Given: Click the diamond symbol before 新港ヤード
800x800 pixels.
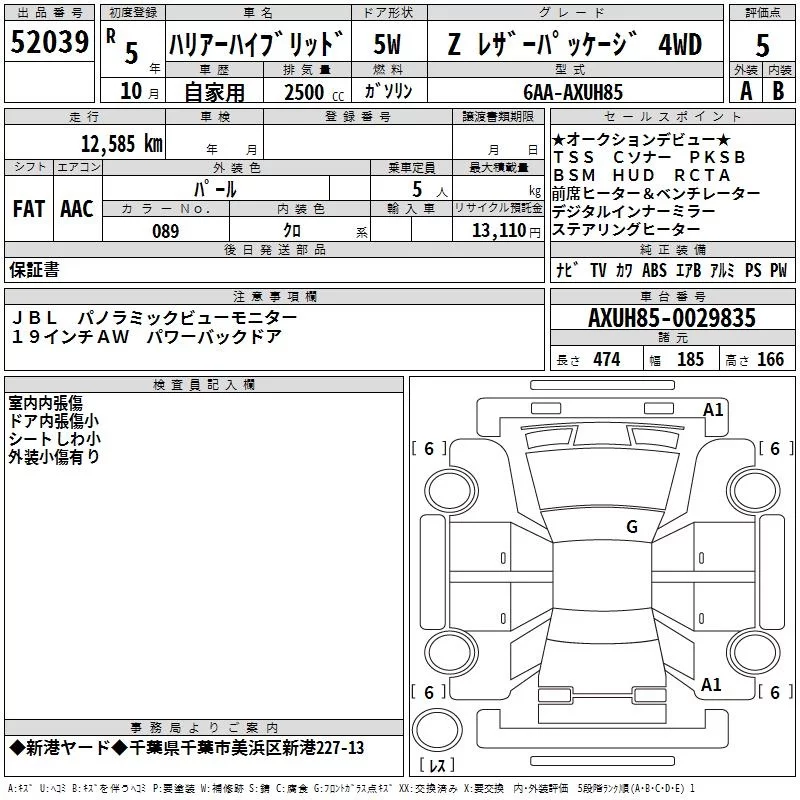Looking at the screenshot, I should click(x=16, y=748).
